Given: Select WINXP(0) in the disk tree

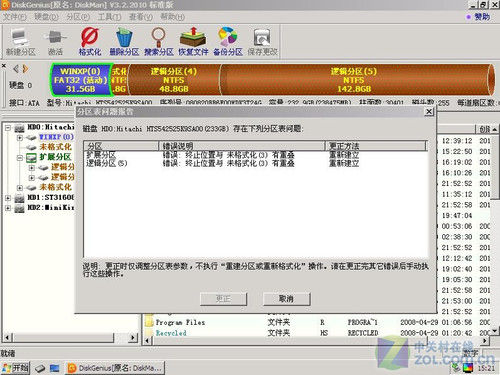Looking at the screenshot, I should 56,137.
